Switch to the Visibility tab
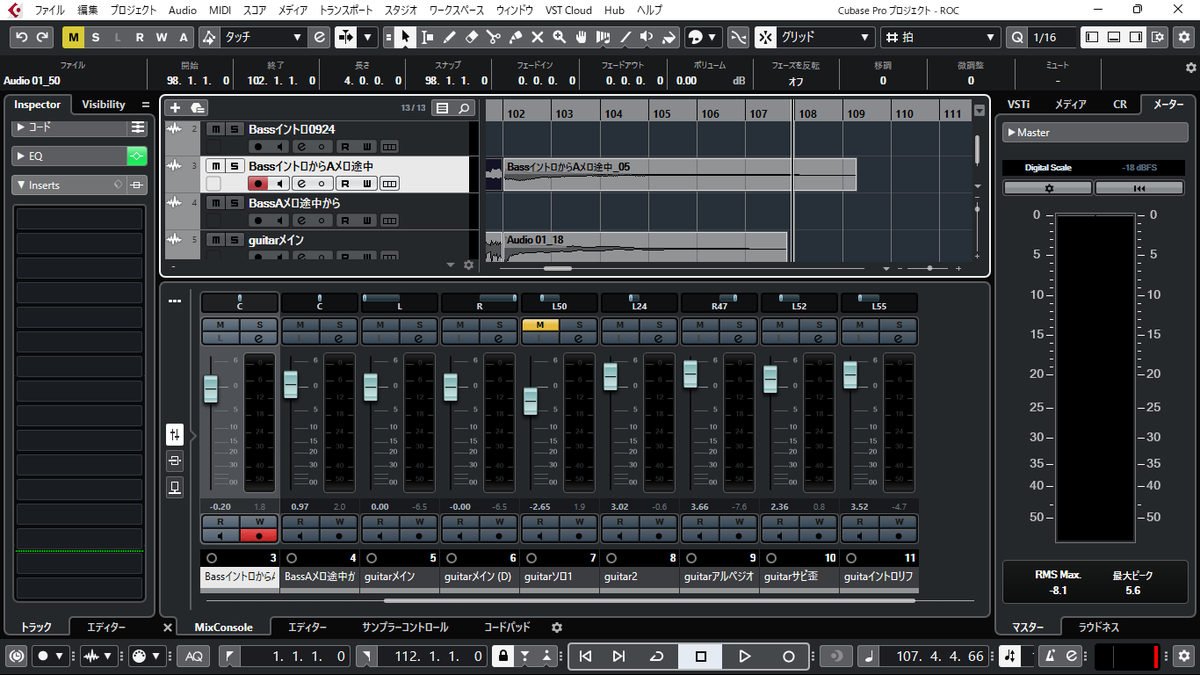 [104, 104]
